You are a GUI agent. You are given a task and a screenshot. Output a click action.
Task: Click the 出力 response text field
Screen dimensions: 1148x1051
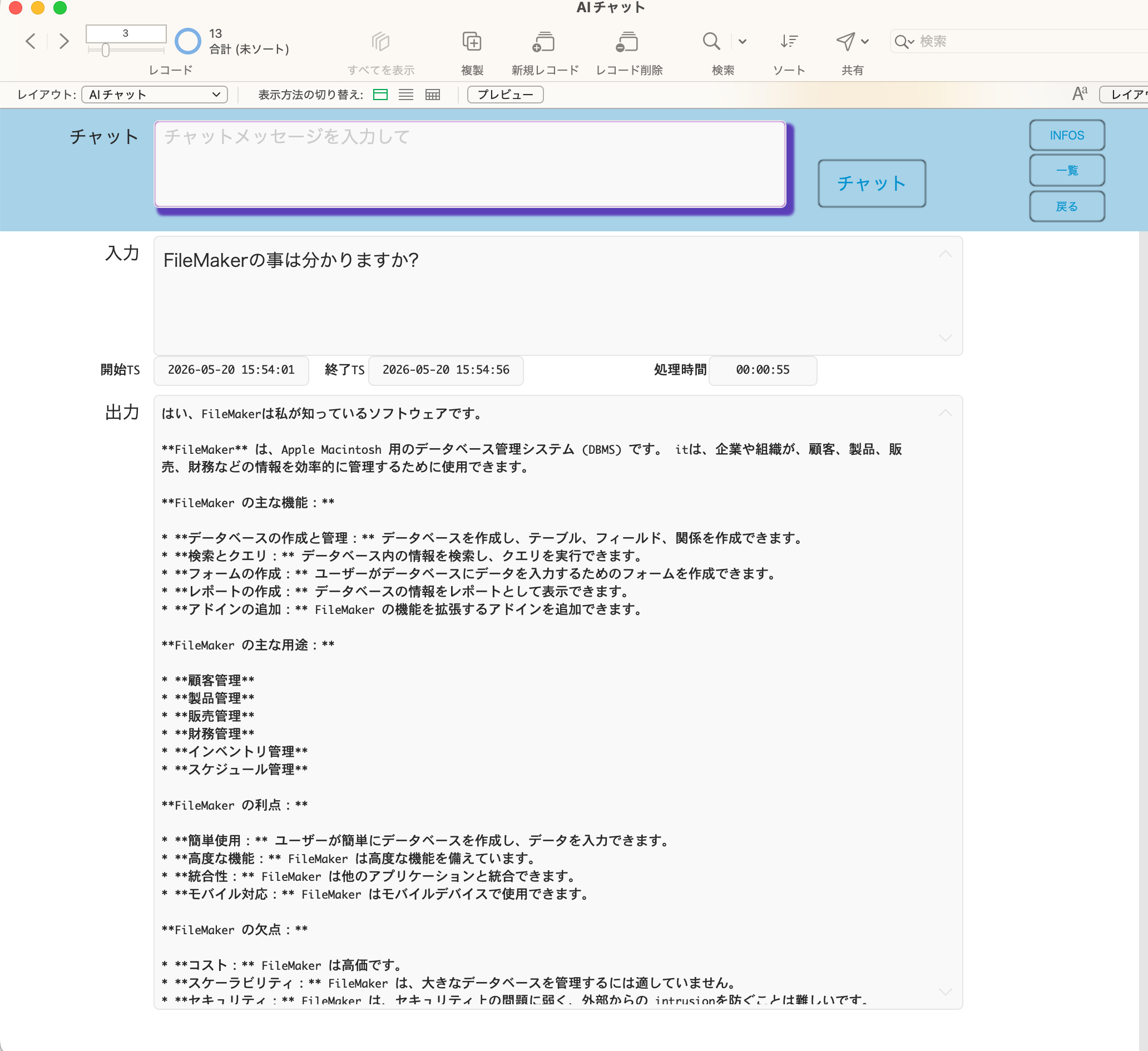tap(558, 701)
